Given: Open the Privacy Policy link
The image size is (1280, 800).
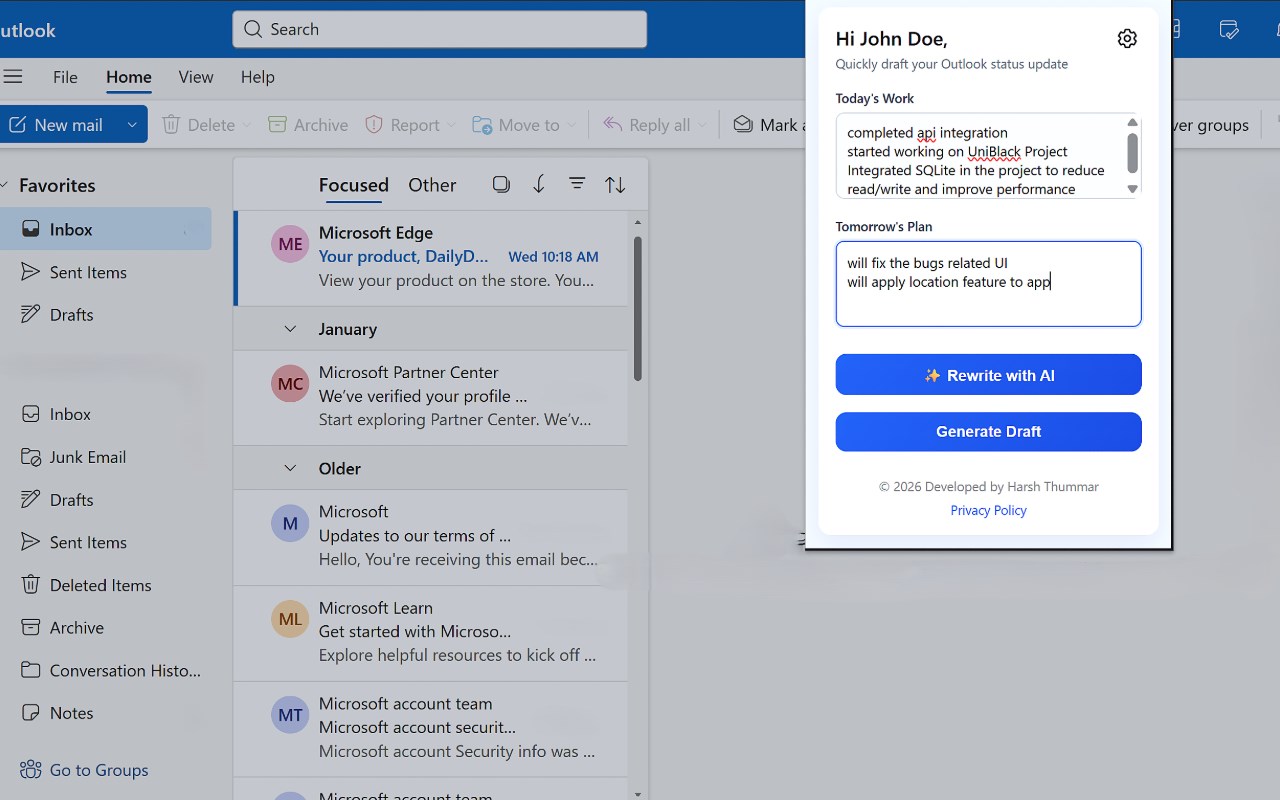Looking at the screenshot, I should point(989,510).
